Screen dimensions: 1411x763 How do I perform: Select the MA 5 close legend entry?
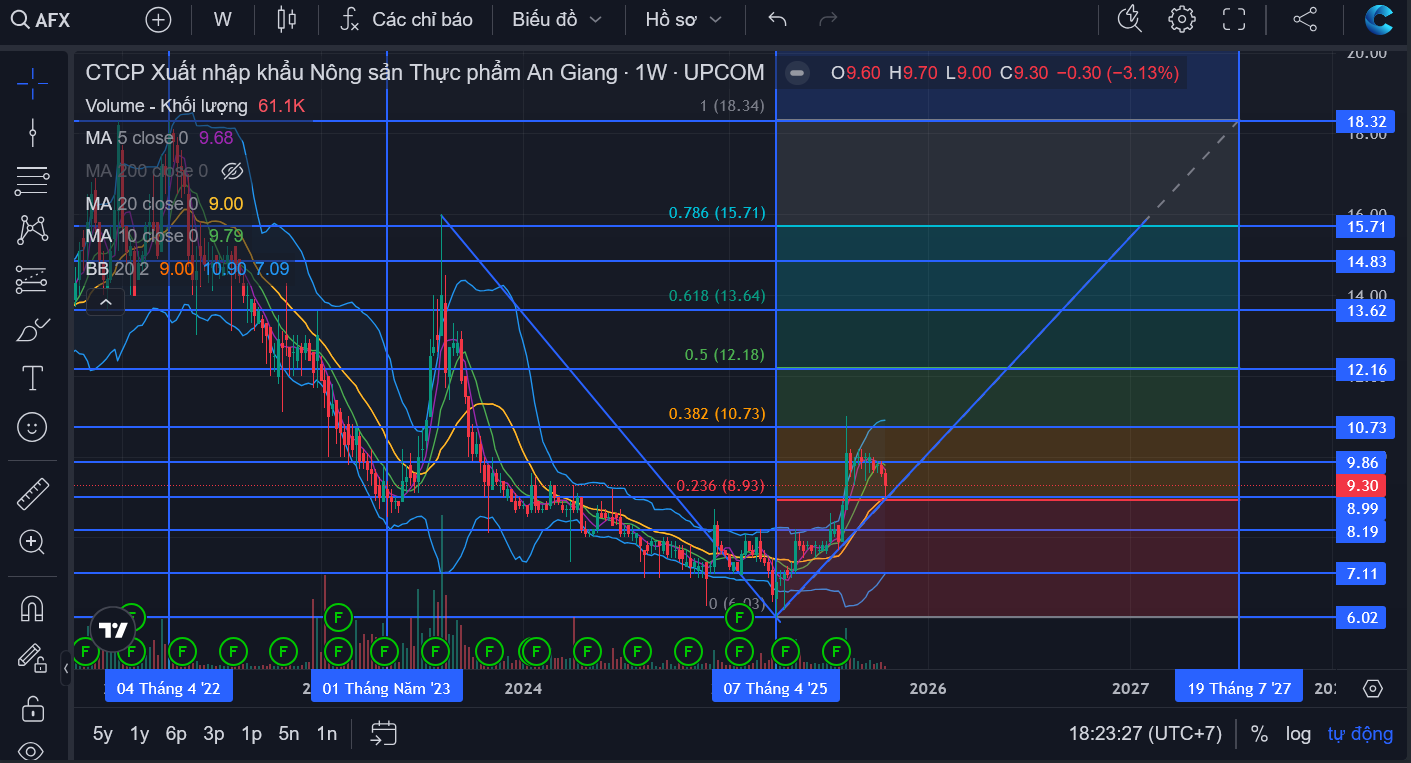pos(137,138)
